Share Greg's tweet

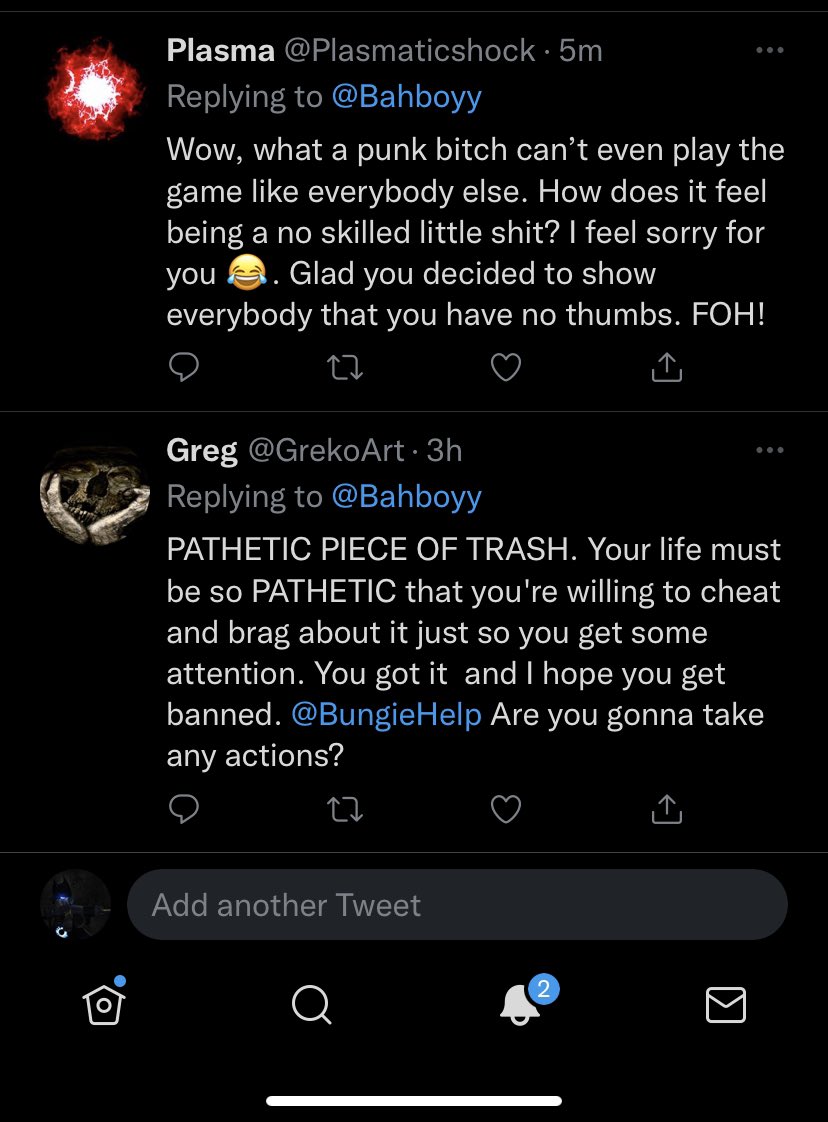pyautogui.click(x=666, y=809)
